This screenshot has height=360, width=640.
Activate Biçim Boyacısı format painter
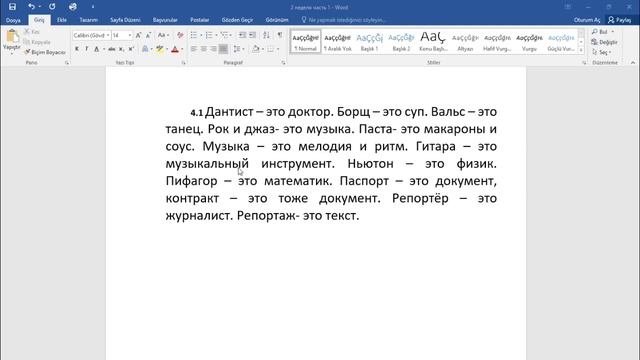click(x=45, y=52)
